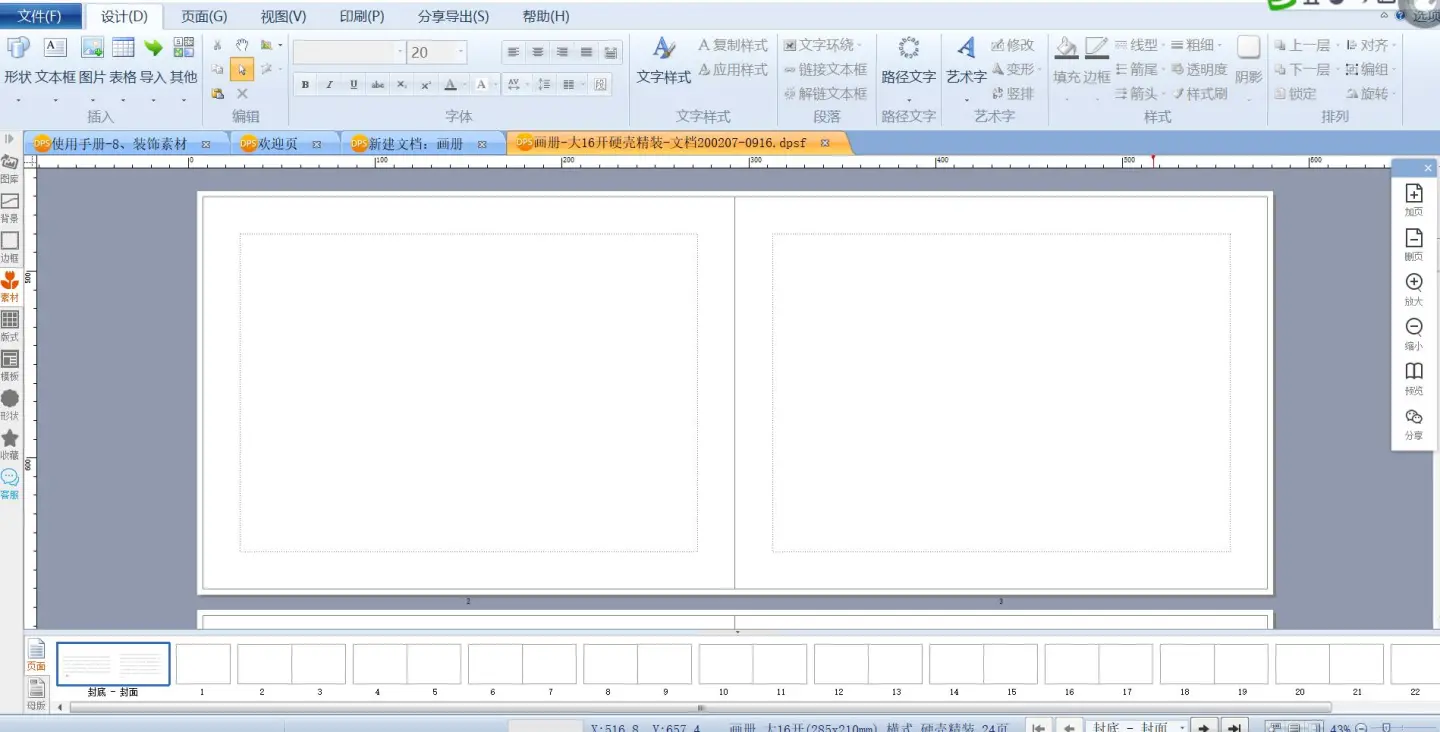
Task: Click the 预览 preview icon
Action: (1413, 377)
